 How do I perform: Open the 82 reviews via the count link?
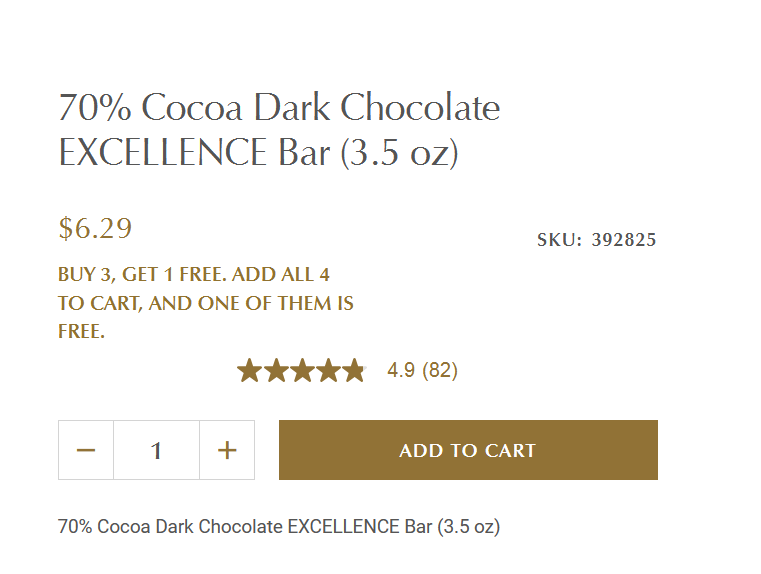pos(440,370)
